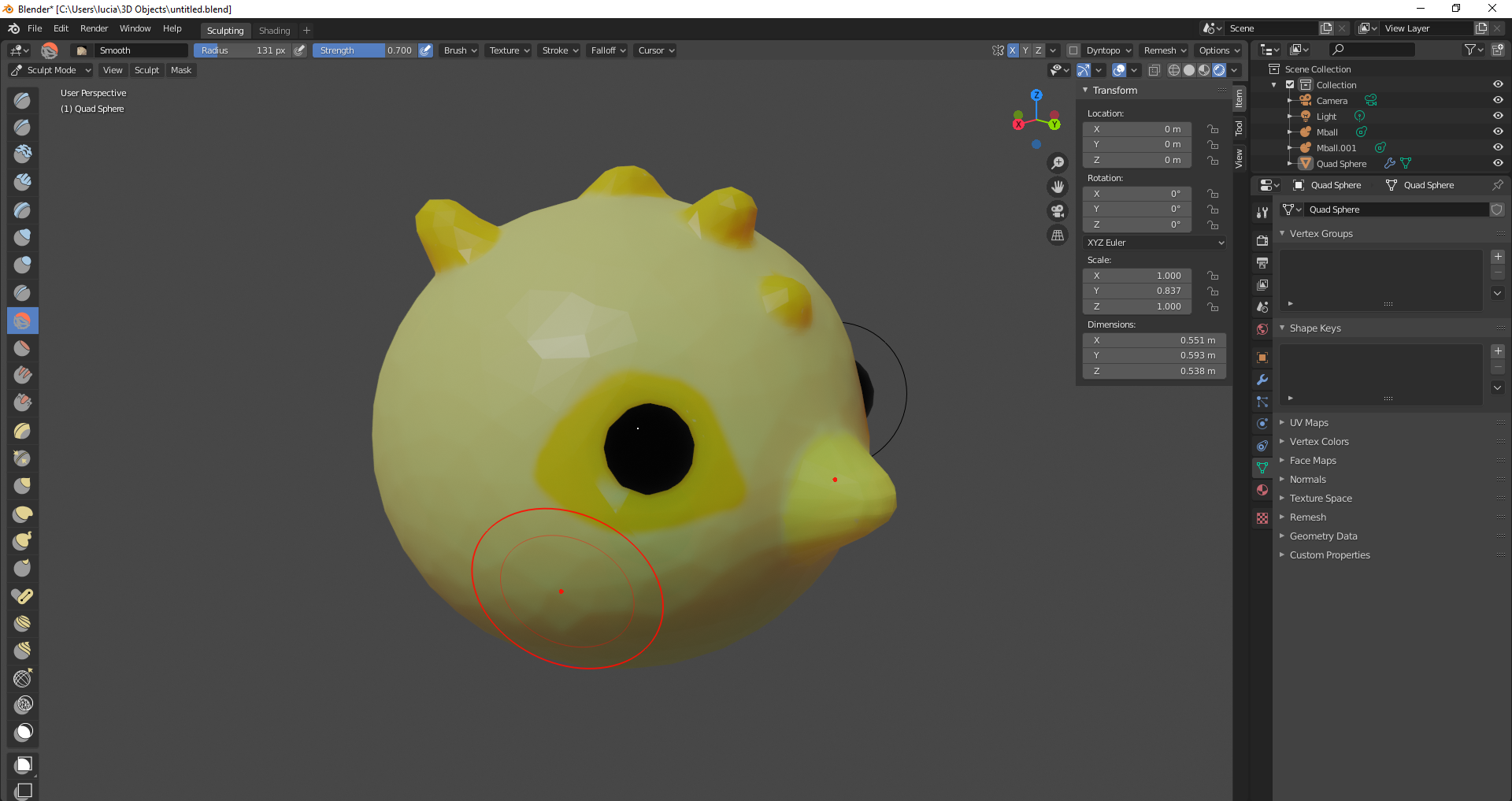Select the Grab brush tool

pyautogui.click(x=23, y=486)
